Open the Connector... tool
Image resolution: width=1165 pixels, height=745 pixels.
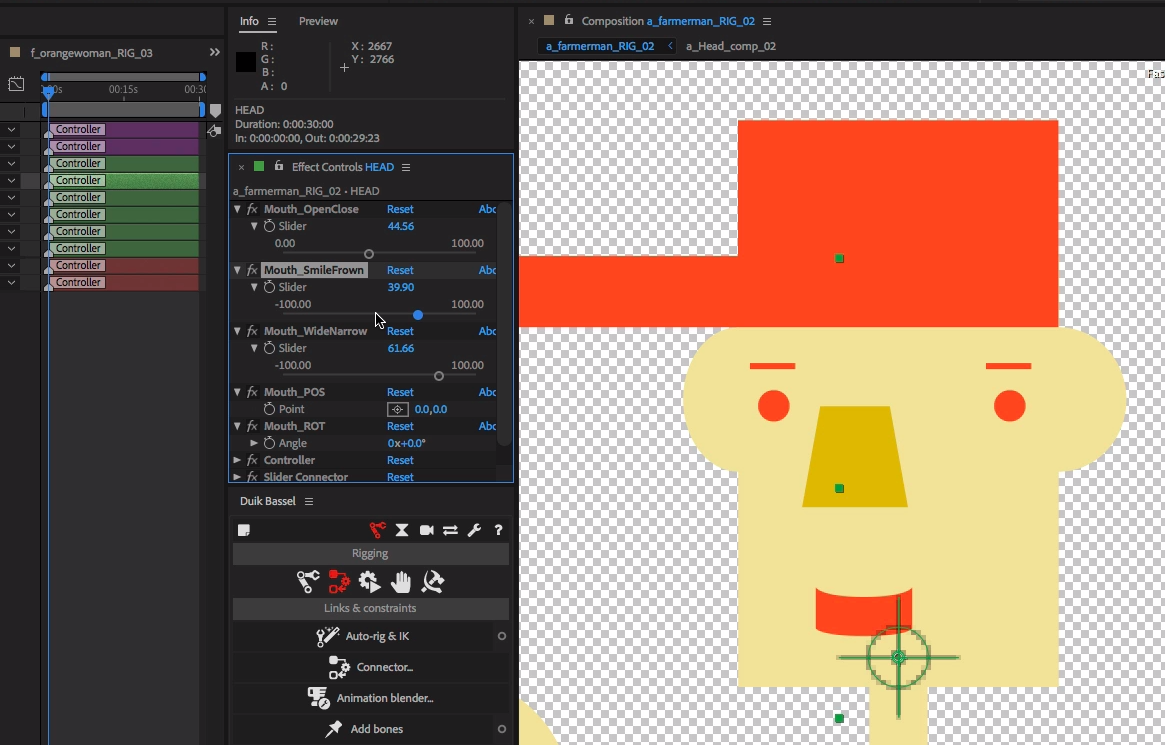[x=370, y=667]
